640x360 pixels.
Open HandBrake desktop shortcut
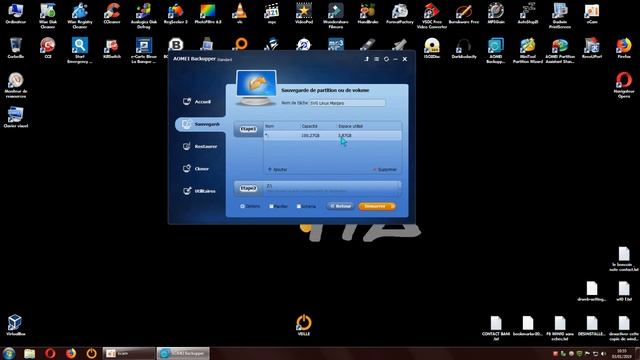click(368, 13)
